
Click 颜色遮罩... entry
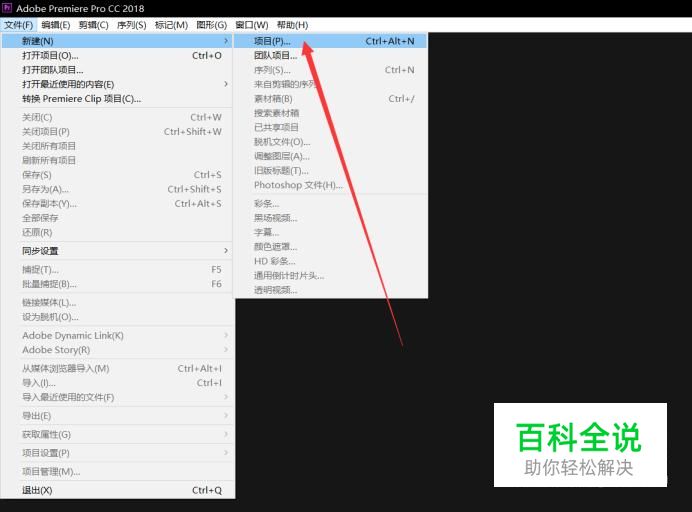click(x=331, y=247)
